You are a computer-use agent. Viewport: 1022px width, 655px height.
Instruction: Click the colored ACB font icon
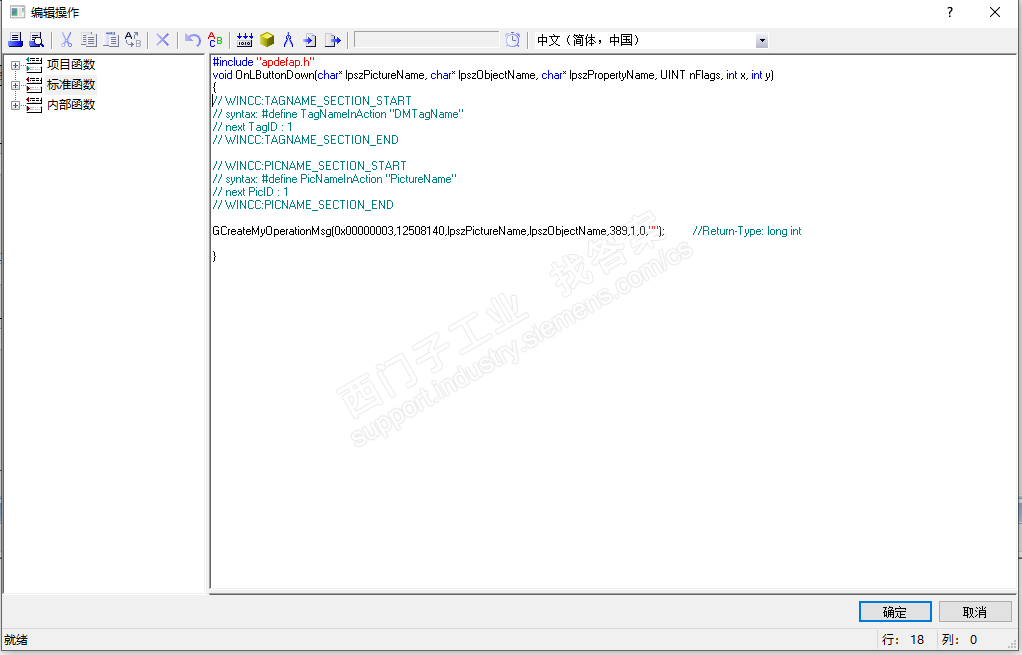[215, 40]
